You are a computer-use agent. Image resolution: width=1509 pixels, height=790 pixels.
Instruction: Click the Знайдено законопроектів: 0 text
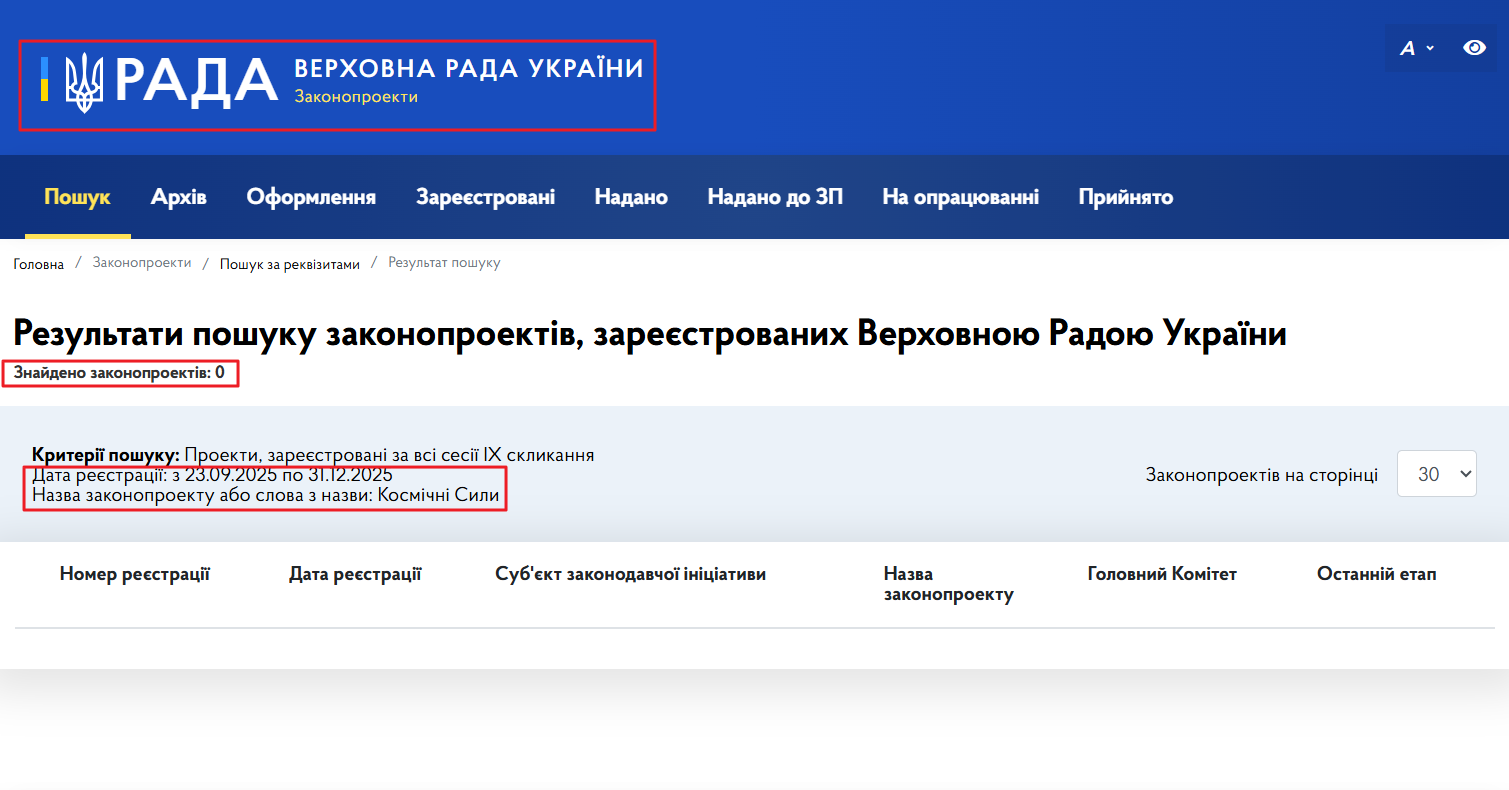tap(119, 373)
